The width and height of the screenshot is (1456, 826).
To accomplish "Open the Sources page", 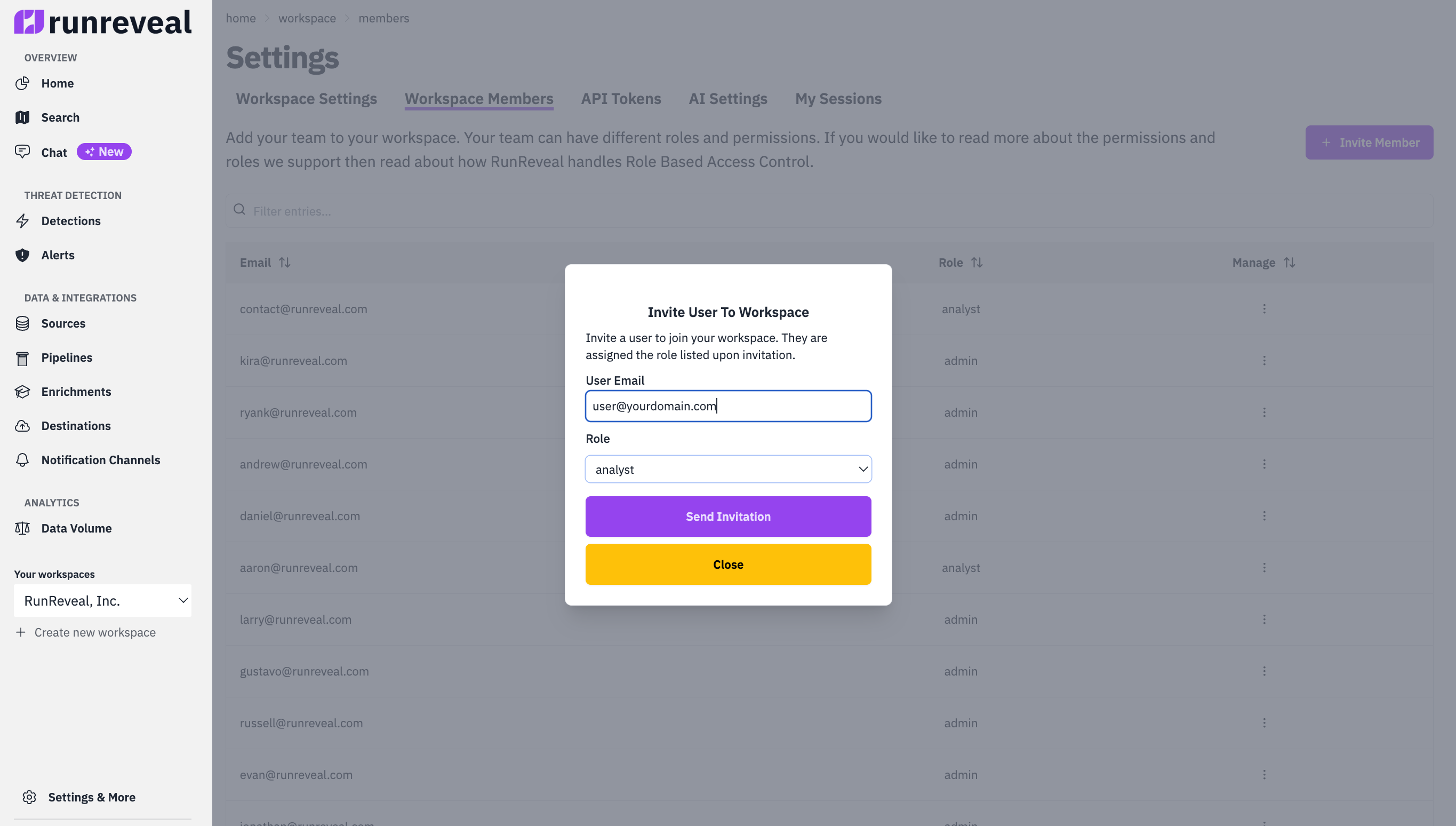I will 62,323.
